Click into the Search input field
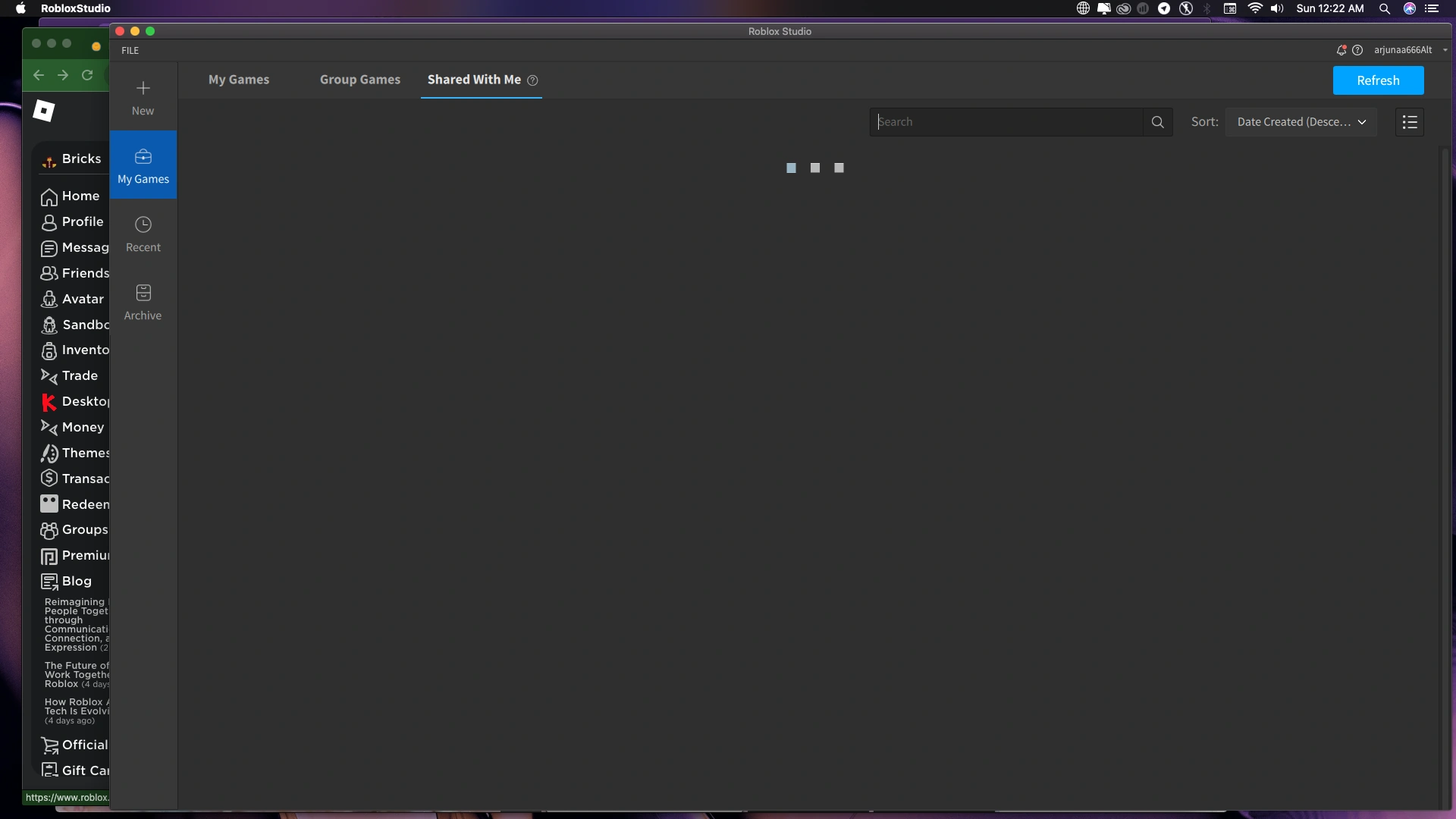Viewport: 1456px width, 819px height. [1006, 122]
